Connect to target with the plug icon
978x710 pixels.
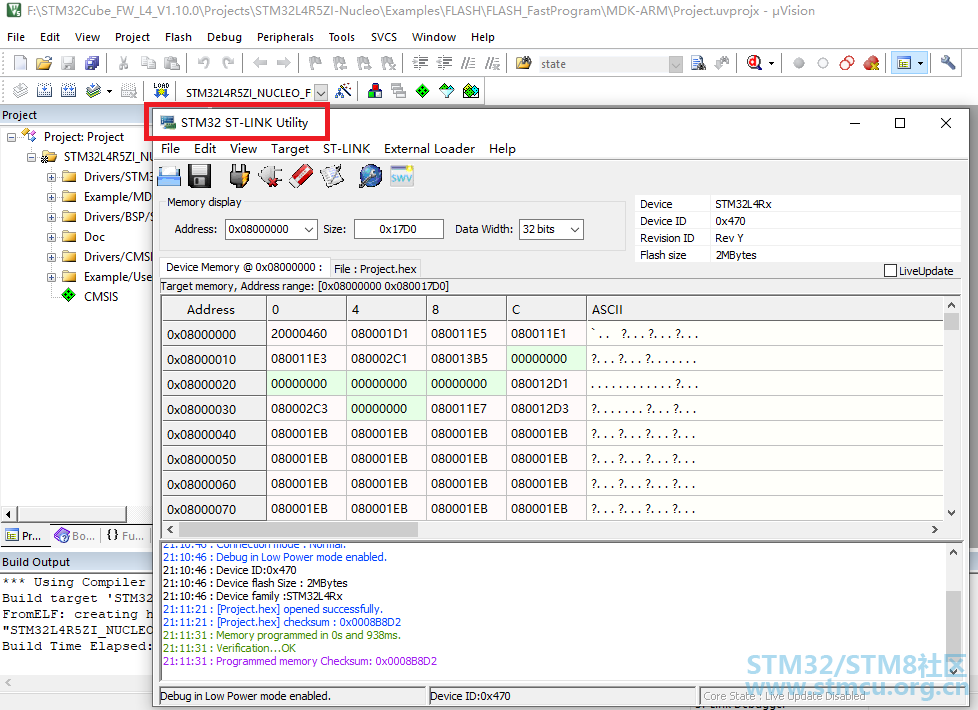(238, 177)
